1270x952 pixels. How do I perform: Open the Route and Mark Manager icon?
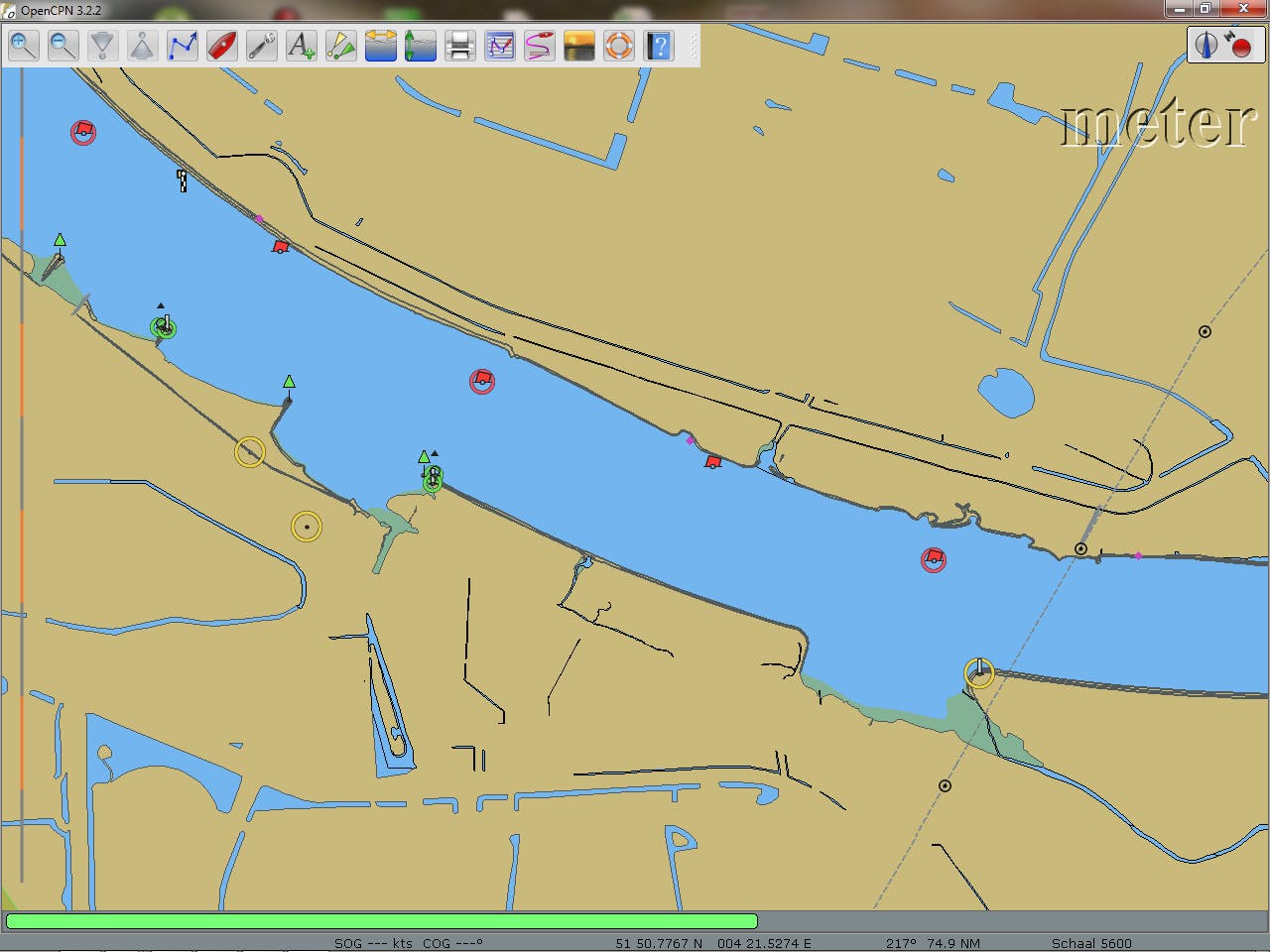tap(500, 46)
